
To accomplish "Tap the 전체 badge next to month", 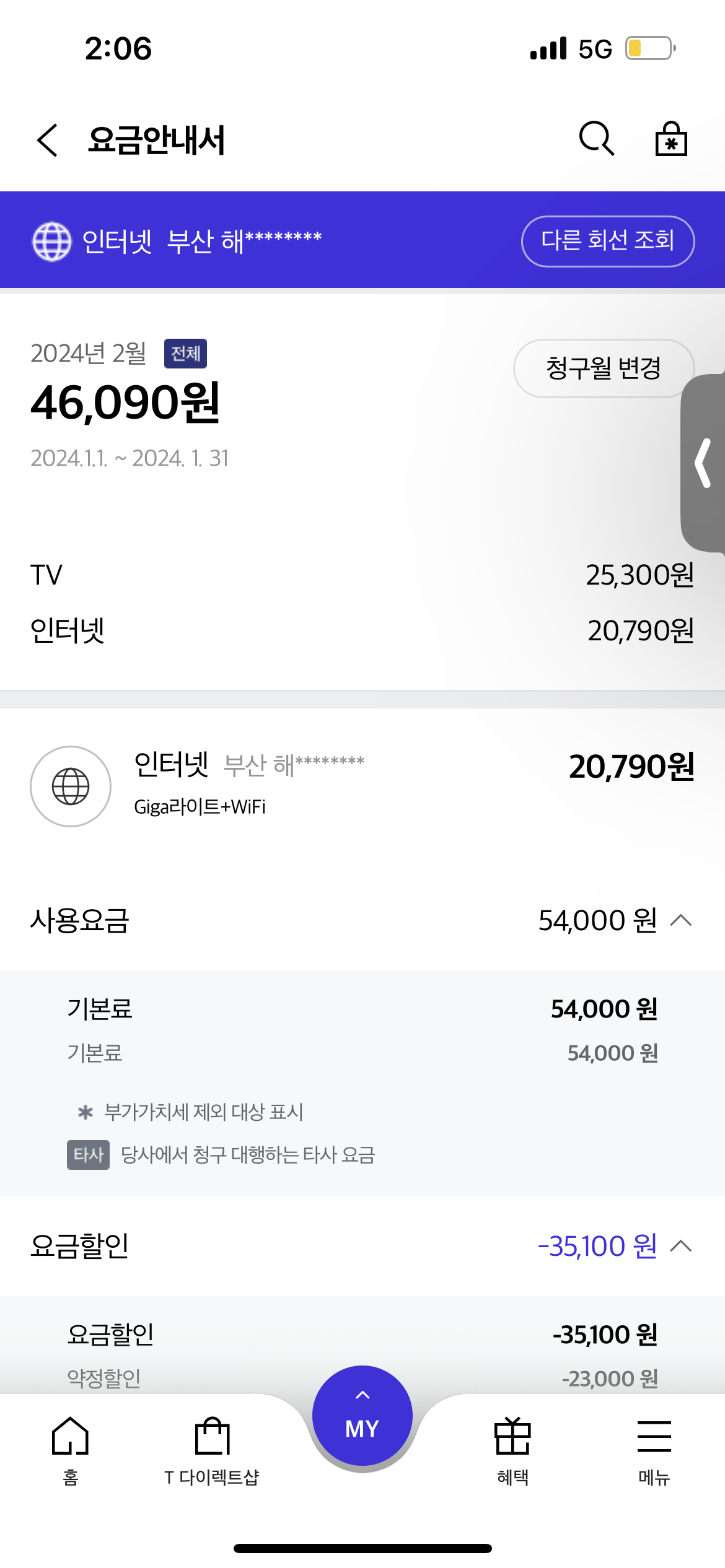I will click(x=185, y=354).
